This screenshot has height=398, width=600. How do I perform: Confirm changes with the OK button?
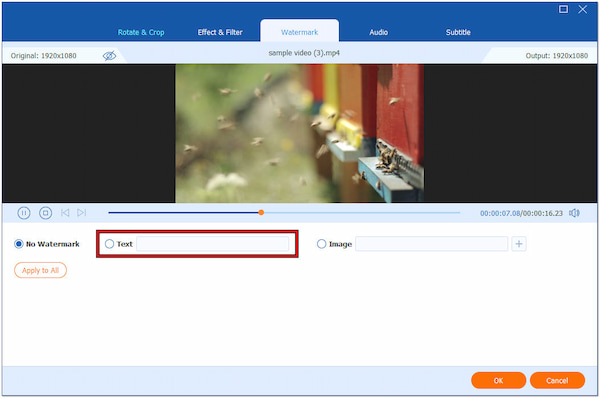[498, 380]
